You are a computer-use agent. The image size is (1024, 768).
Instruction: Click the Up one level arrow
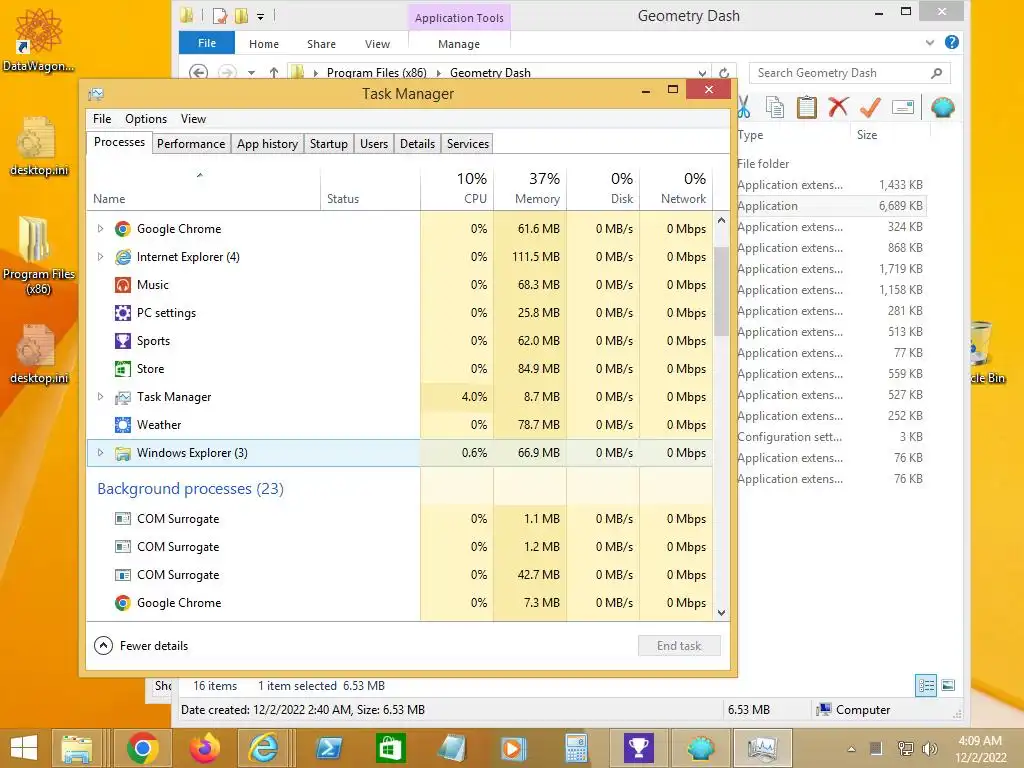click(274, 72)
